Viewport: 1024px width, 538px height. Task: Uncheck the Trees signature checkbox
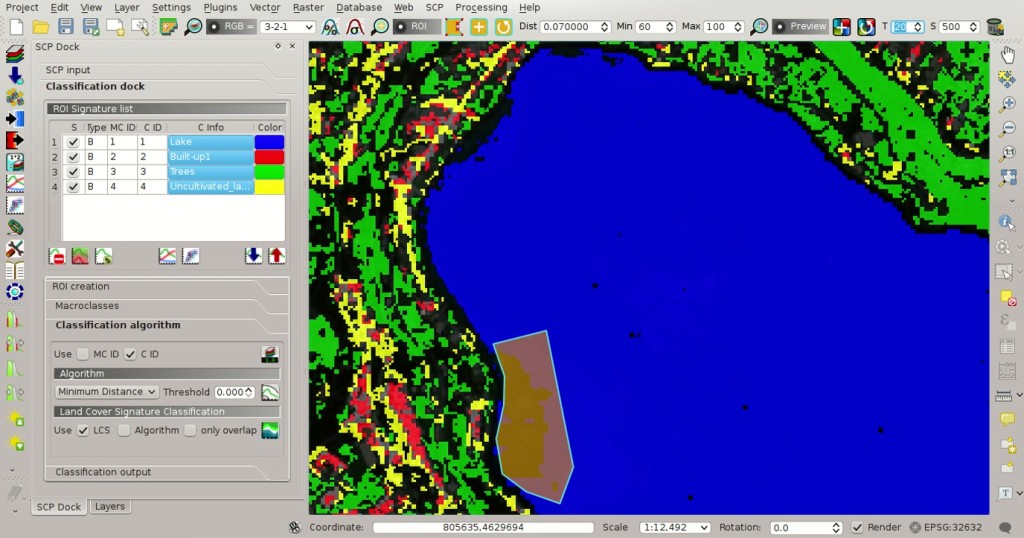click(73, 172)
